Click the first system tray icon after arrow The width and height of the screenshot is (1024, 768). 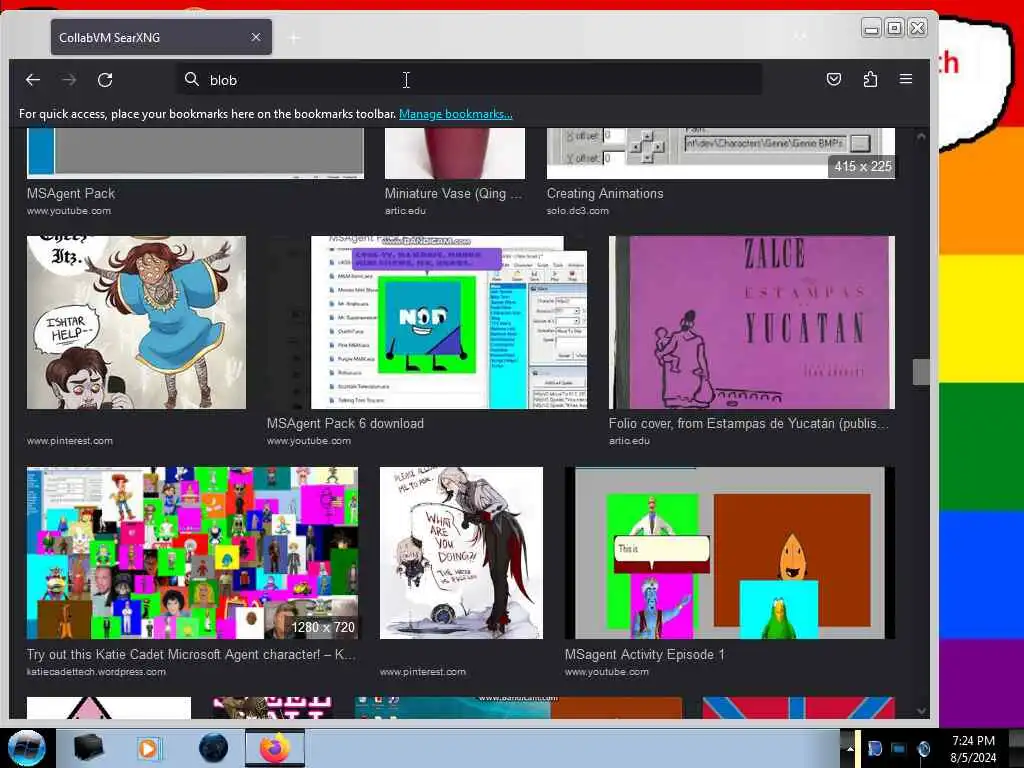point(874,749)
